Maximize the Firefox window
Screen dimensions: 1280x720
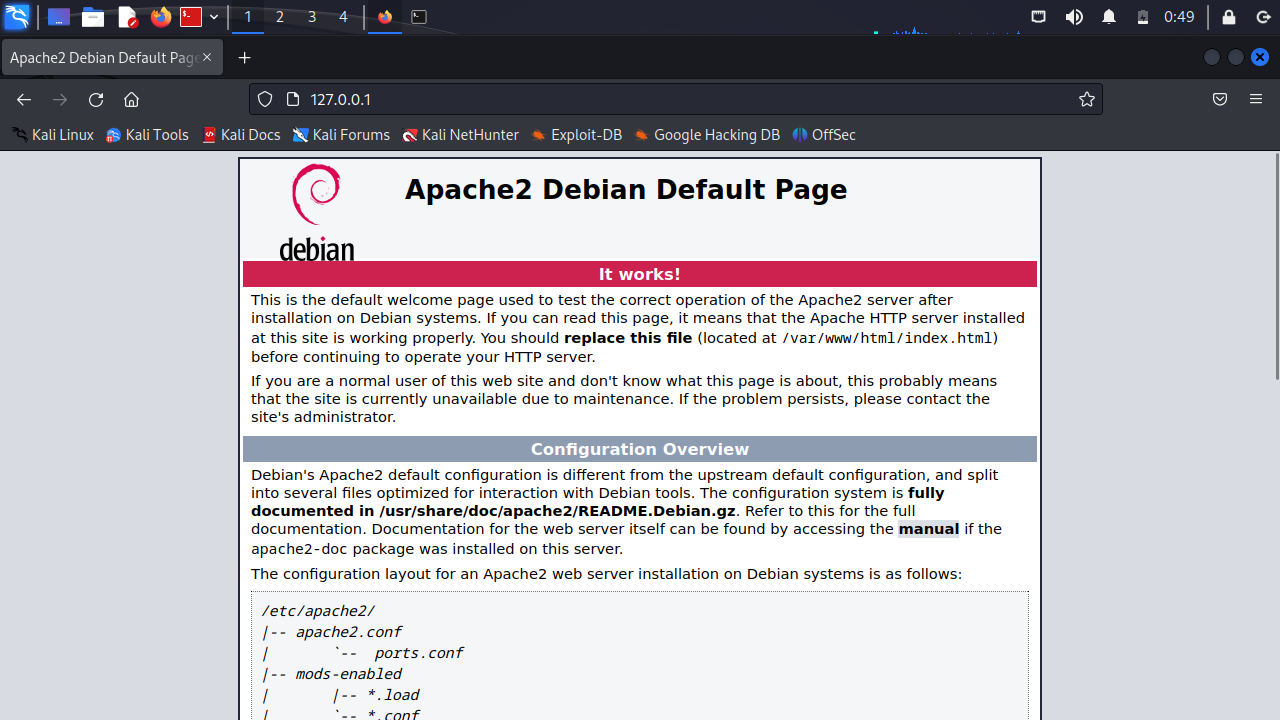tap(1236, 58)
